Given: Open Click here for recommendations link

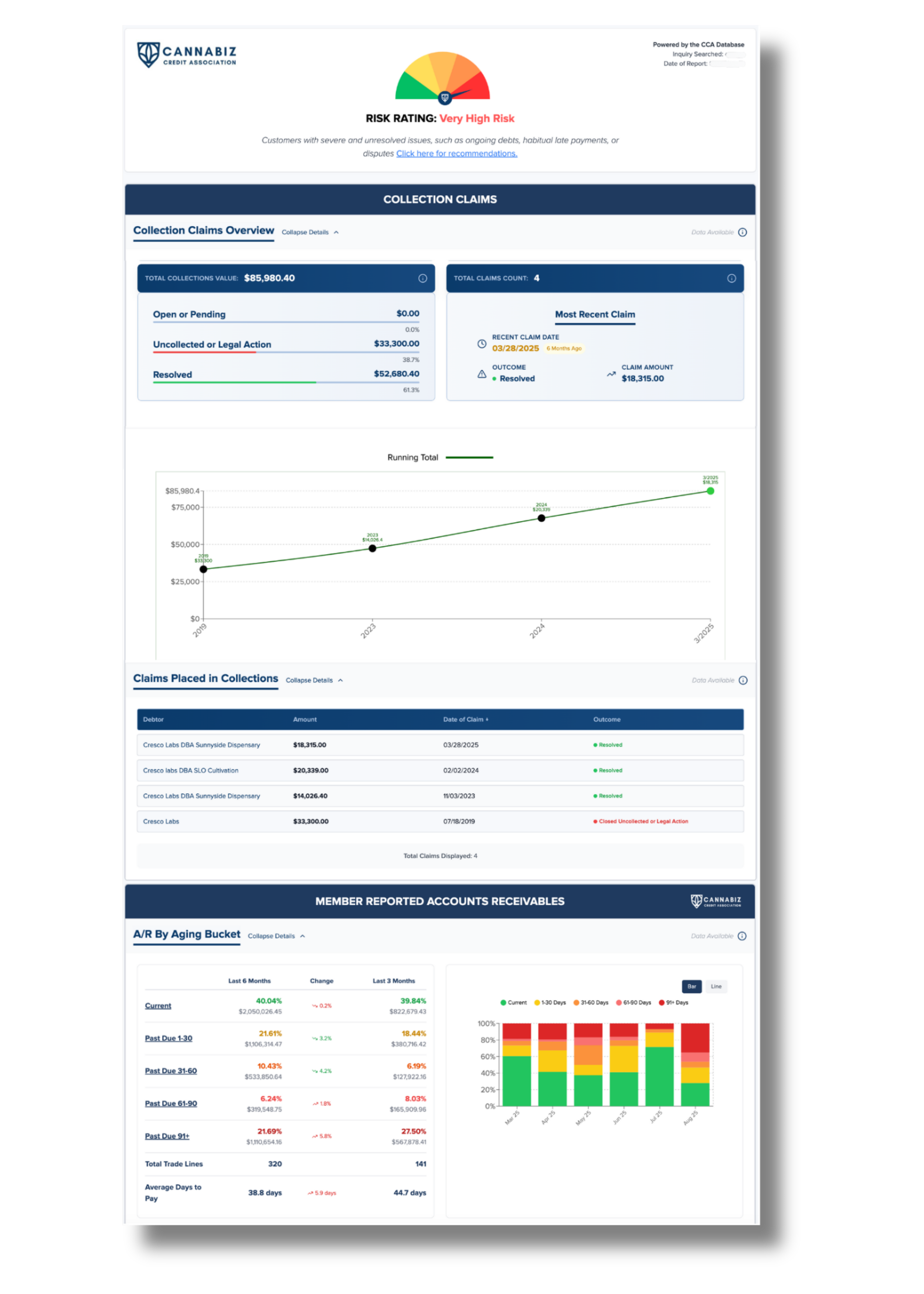Looking at the screenshot, I should (456, 154).
